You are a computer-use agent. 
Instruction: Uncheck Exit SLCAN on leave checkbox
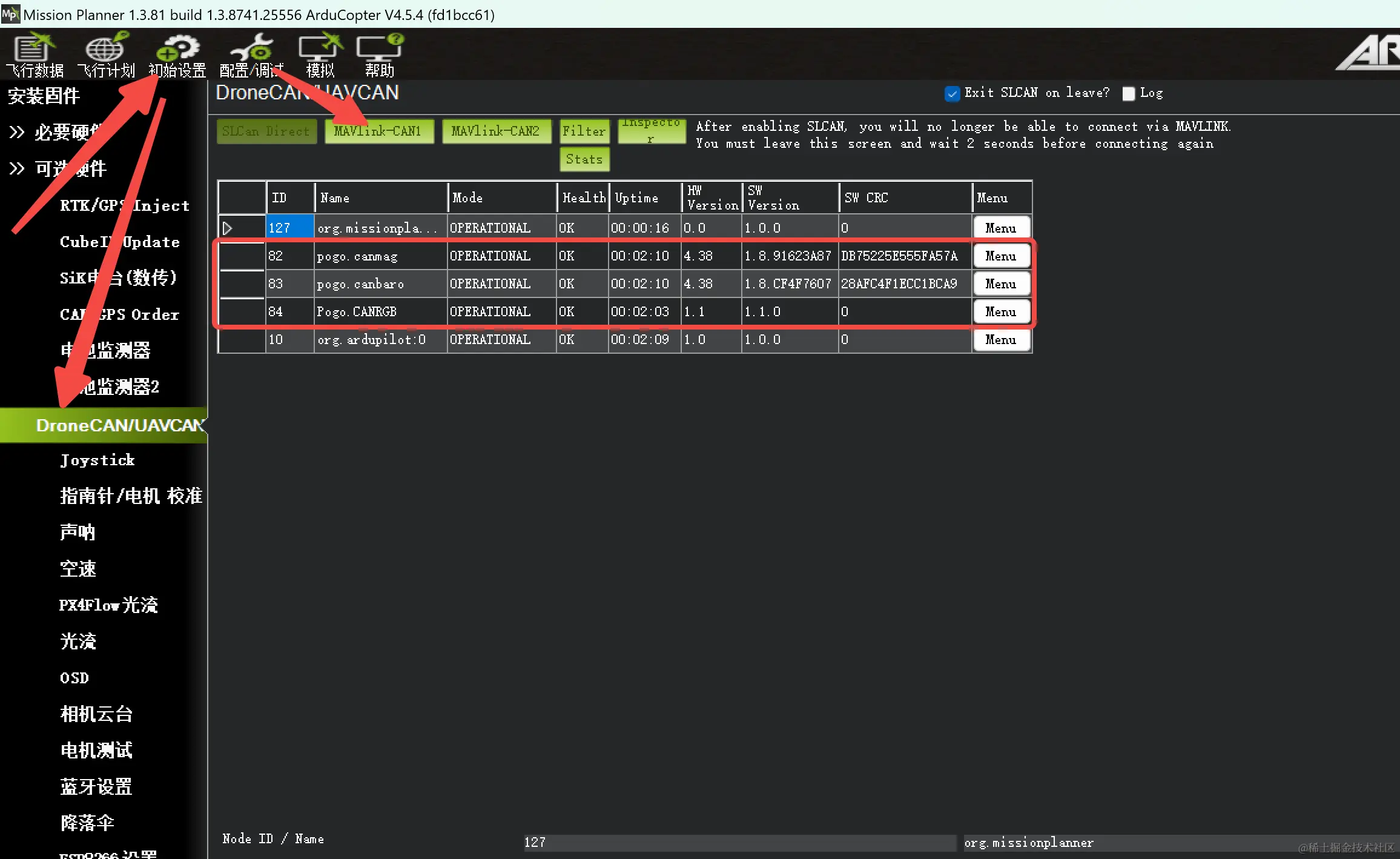(952, 94)
